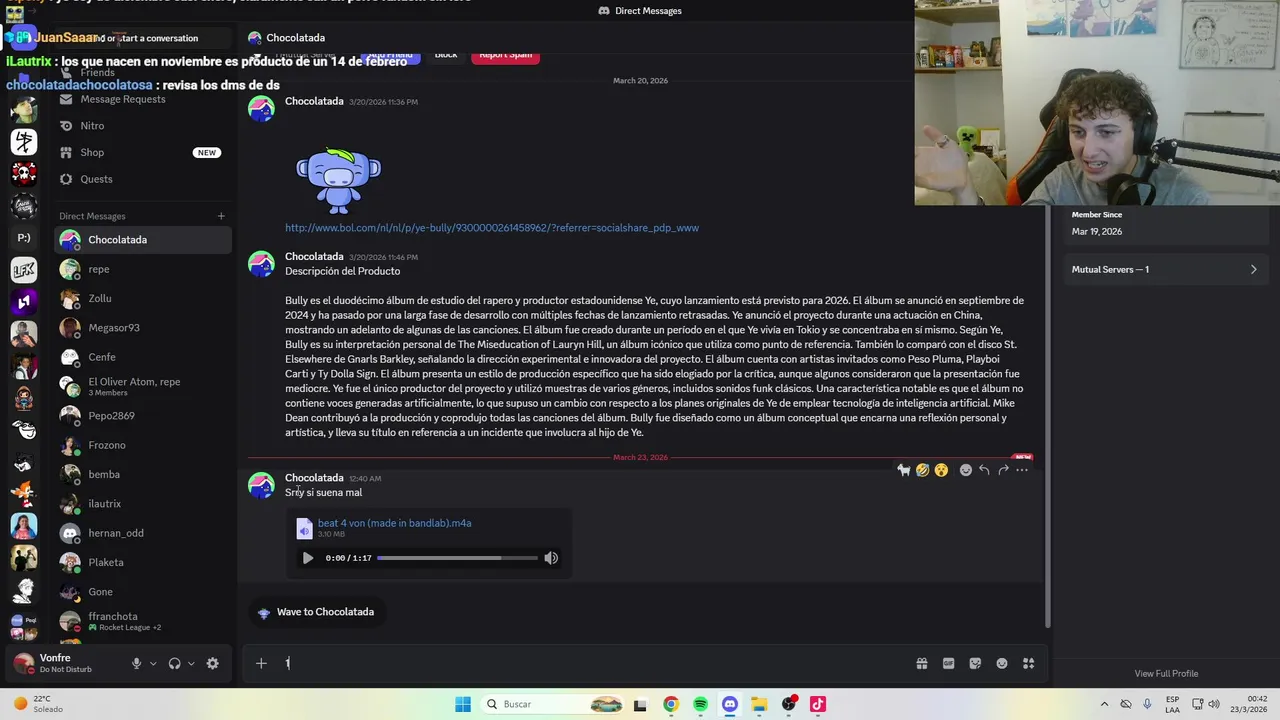The image size is (1280, 720).
Task: Open the DM with Plaketa
Action: [142, 562]
